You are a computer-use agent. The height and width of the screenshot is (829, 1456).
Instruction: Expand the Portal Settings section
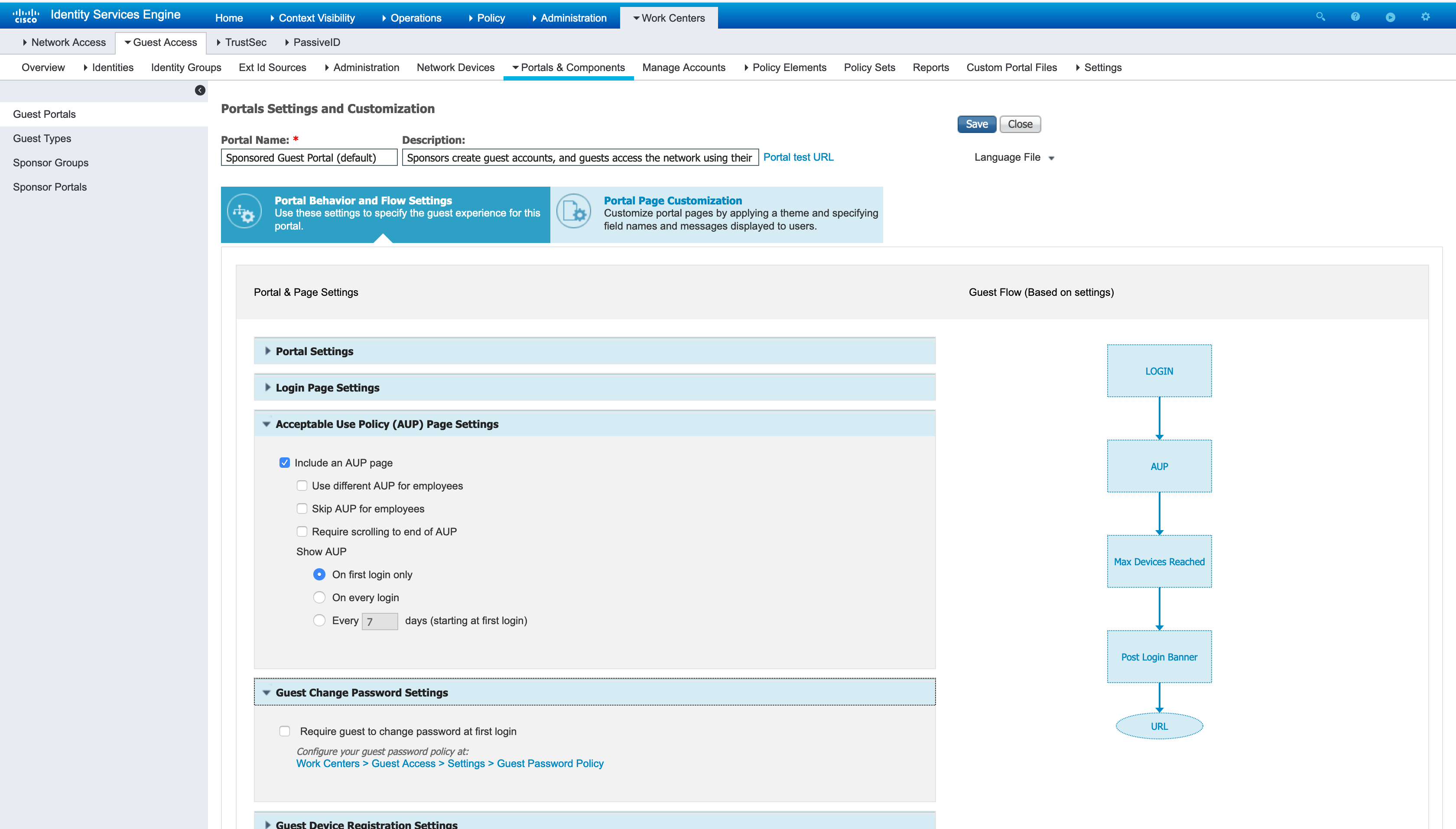pos(594,351)
